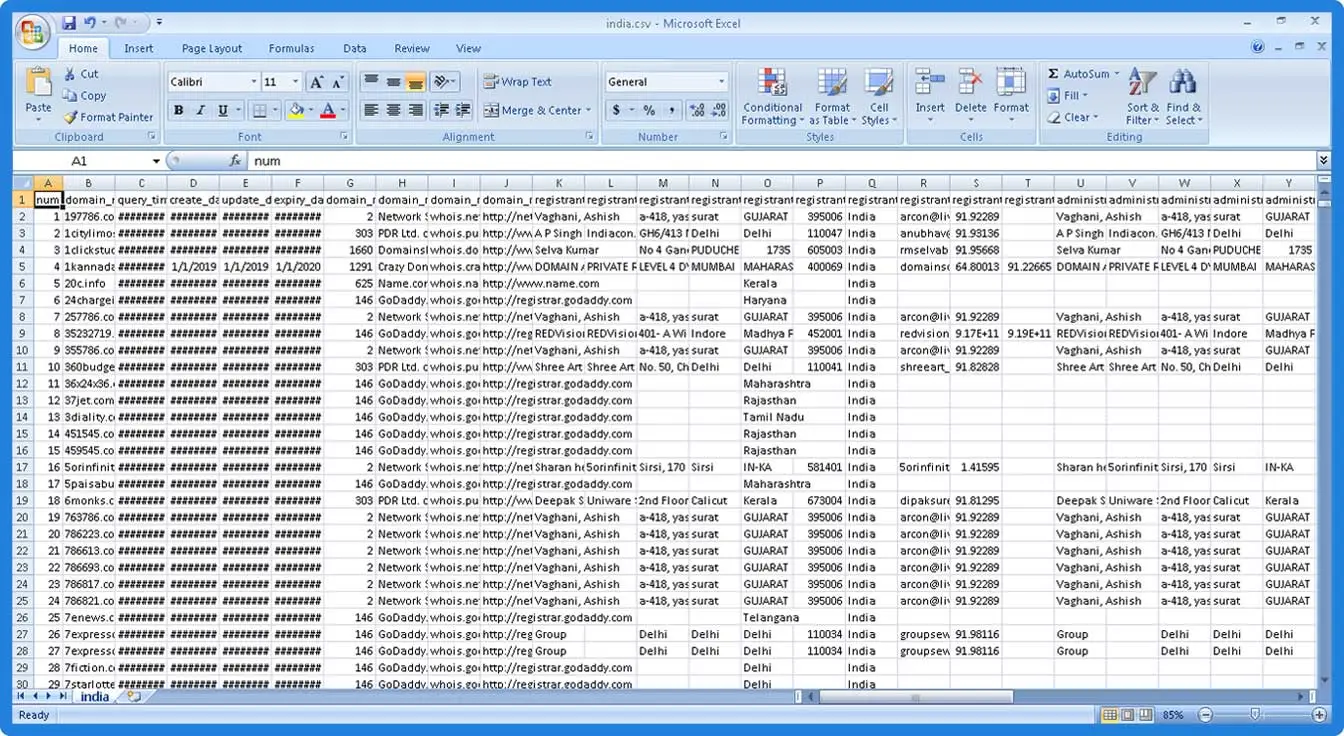Switch to the Data tab
The image size is (1344, 736).
355,48
